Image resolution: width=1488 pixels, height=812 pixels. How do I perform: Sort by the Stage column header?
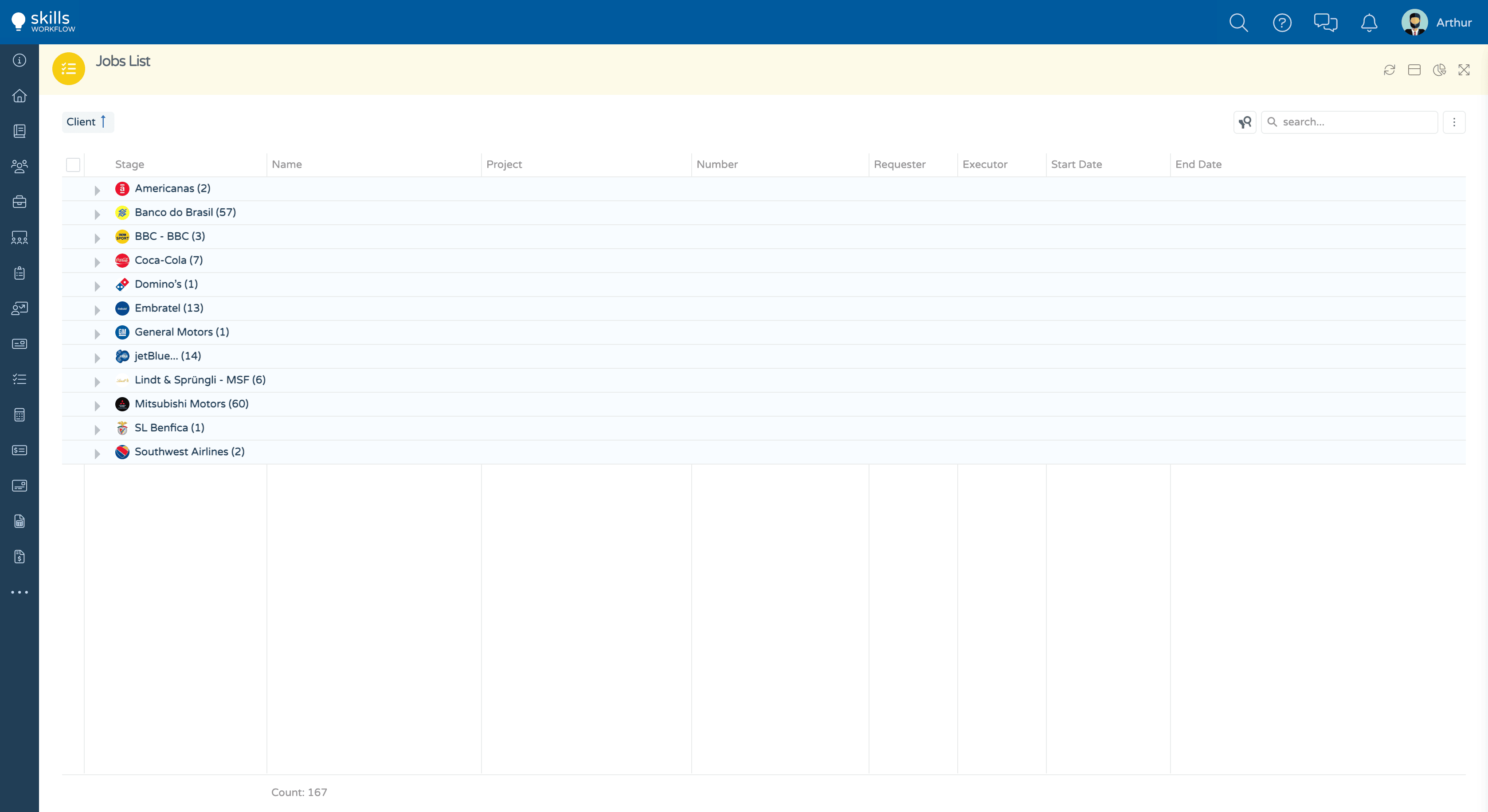coord(129,164)
